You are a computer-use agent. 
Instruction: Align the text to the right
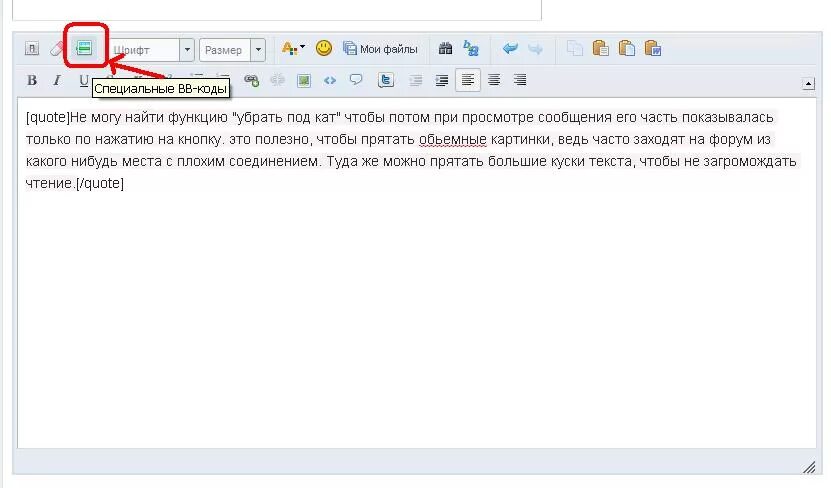pos(520,80)
